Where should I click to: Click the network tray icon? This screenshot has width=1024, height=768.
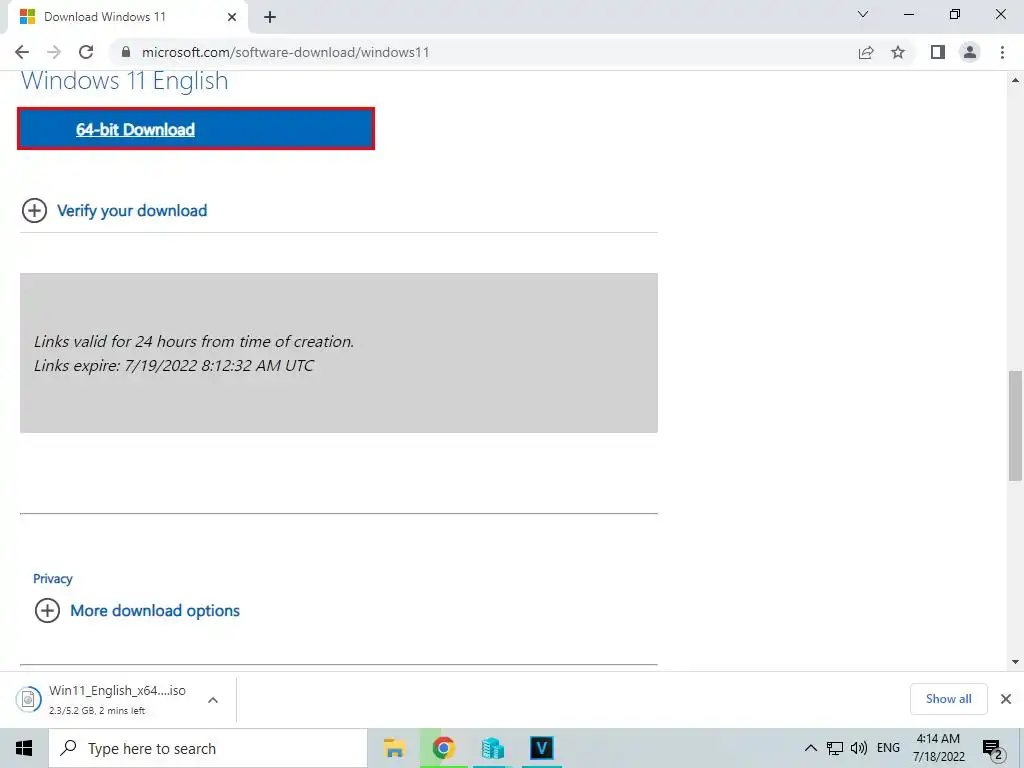[835, 748]
